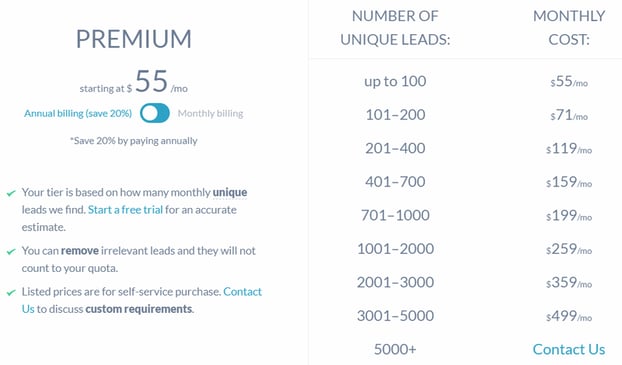The width and height of the screenshot is (622, 365).
Task: Click the $119/mo price
Action: click(569, 148)
